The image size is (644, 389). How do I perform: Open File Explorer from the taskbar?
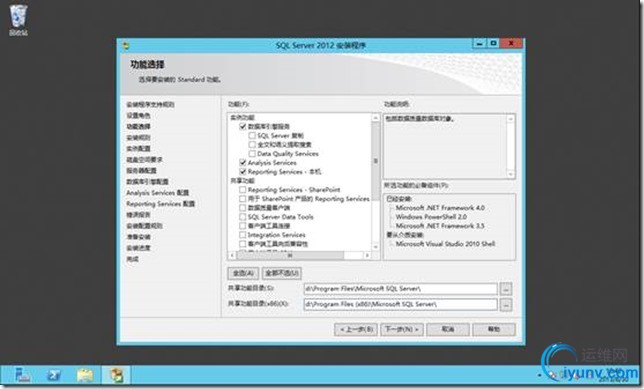click(x=85, y=375)
